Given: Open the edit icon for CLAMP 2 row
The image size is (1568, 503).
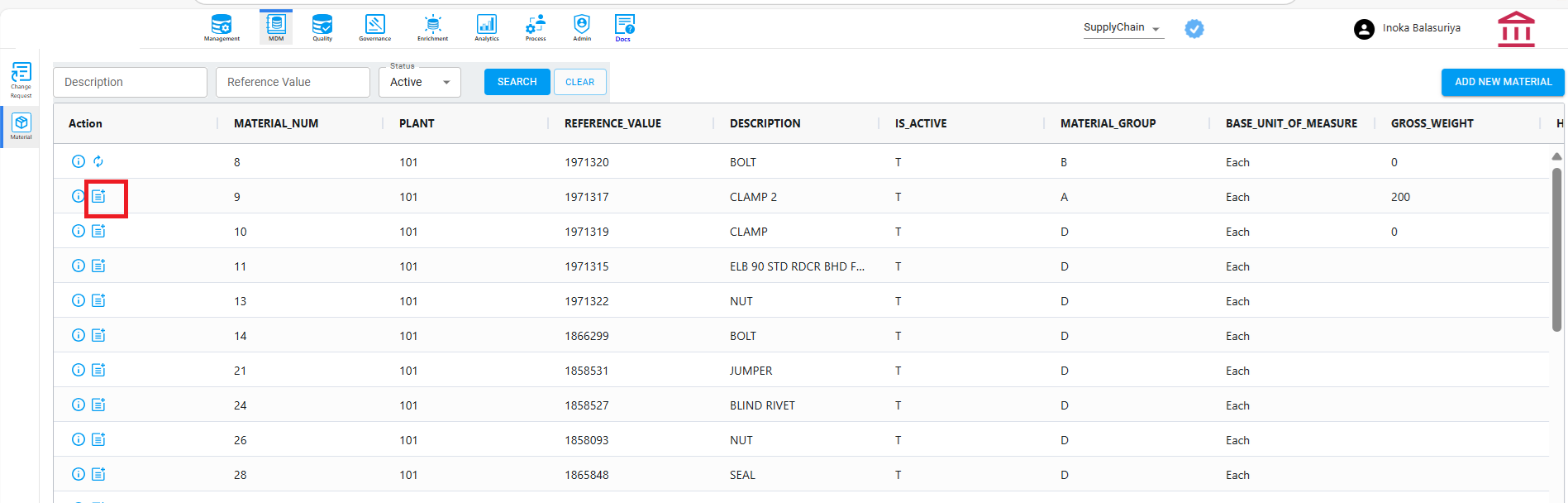Looking at the screenshot, I should coord(98,196).
